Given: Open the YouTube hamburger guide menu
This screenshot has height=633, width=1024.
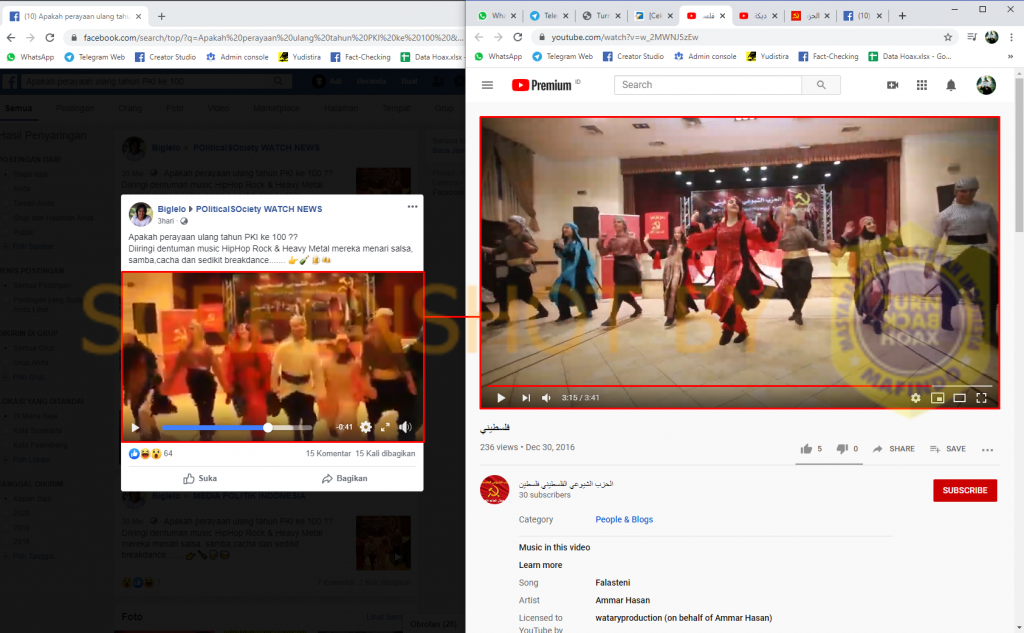Looking at the screenshot, I should 487,86.
